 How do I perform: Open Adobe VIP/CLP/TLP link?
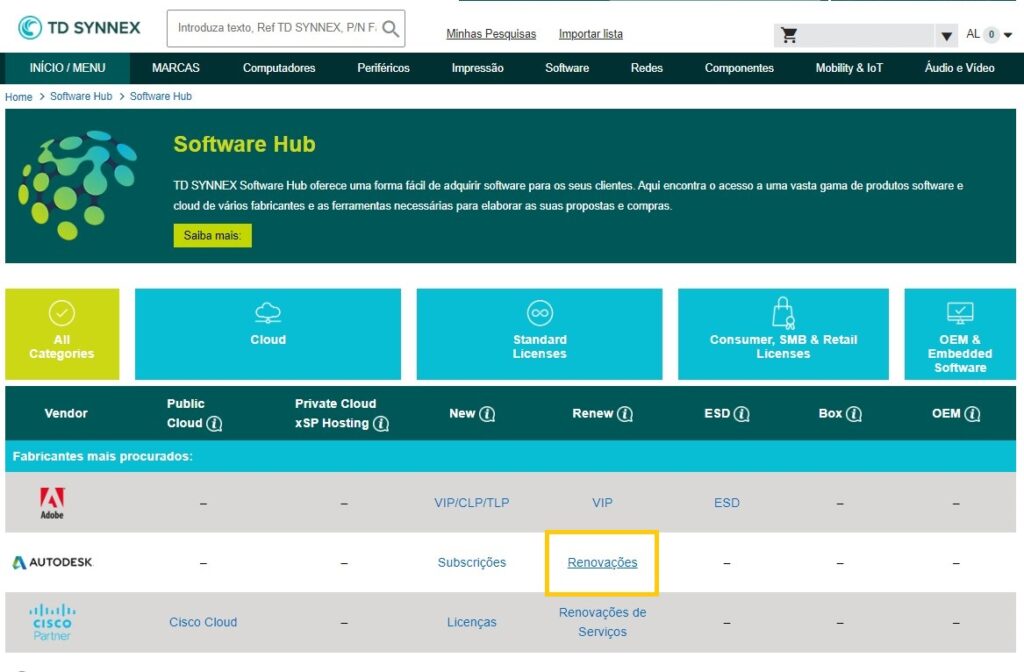click(x=472, y=503)
